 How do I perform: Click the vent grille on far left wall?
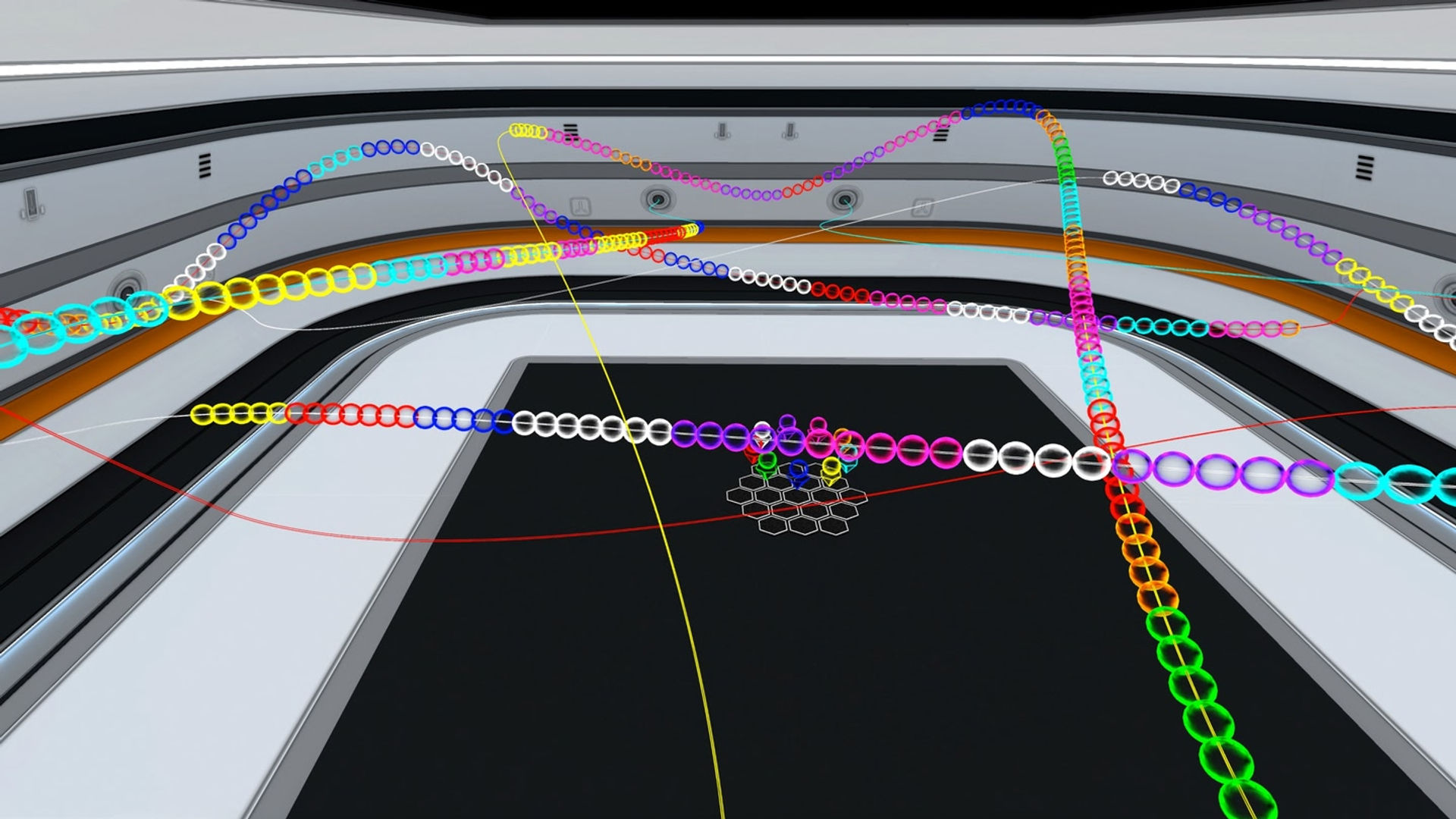pyautogui.click(x=204, y=165)
